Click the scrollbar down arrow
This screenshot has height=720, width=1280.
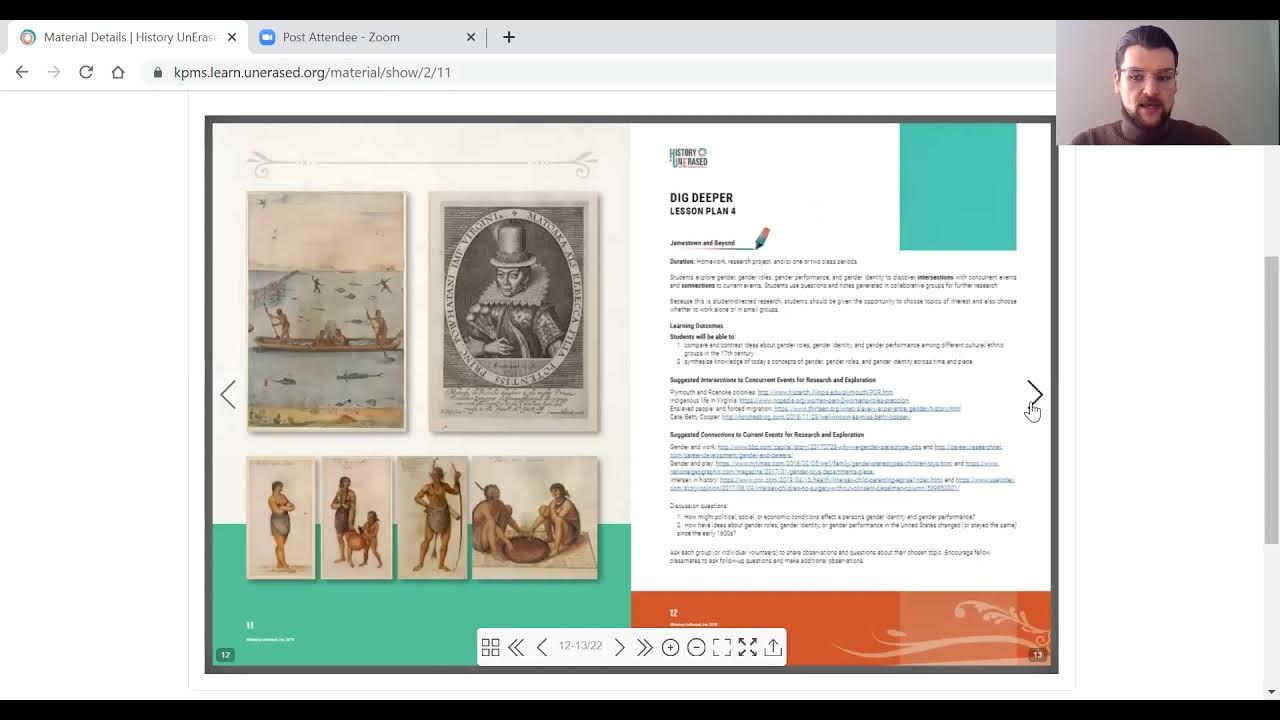1271,691
